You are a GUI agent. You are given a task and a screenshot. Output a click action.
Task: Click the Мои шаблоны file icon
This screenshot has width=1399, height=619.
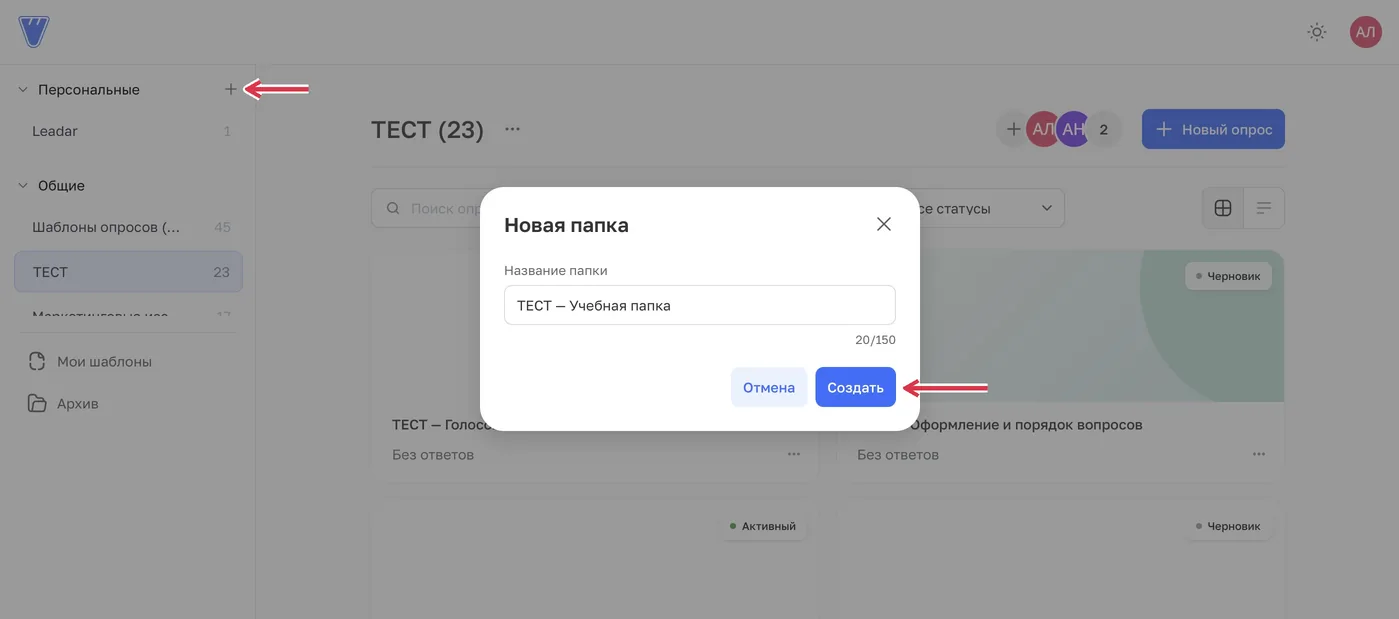click(37, 362)
